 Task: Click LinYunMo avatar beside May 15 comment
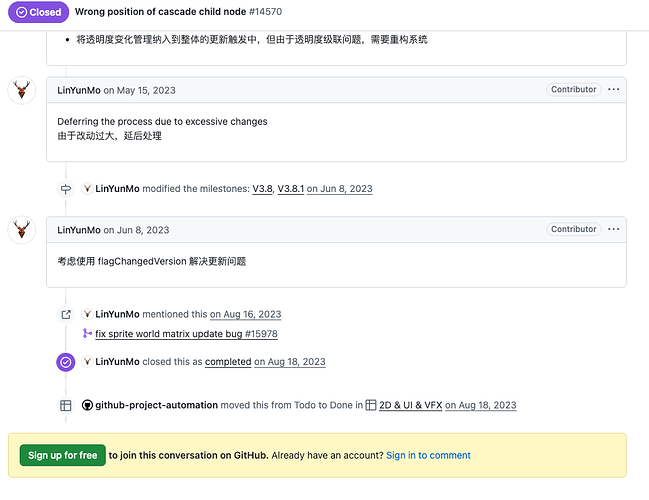(22, 90)
